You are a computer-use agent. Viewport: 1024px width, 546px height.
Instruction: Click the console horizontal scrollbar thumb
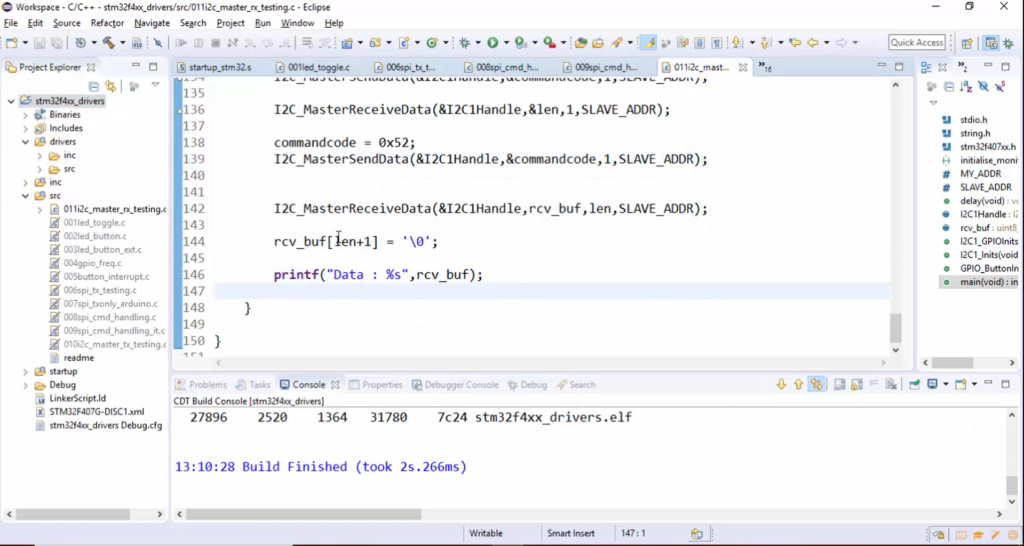click(x=304, y=515)
